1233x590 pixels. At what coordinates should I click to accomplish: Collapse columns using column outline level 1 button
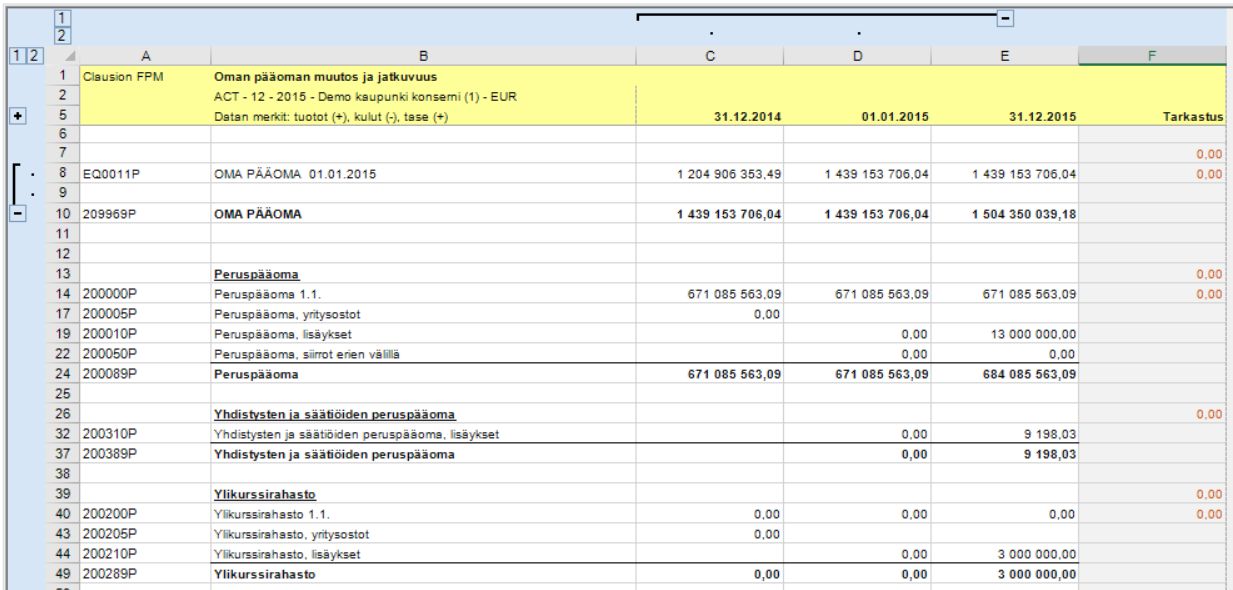coord(64,18)
